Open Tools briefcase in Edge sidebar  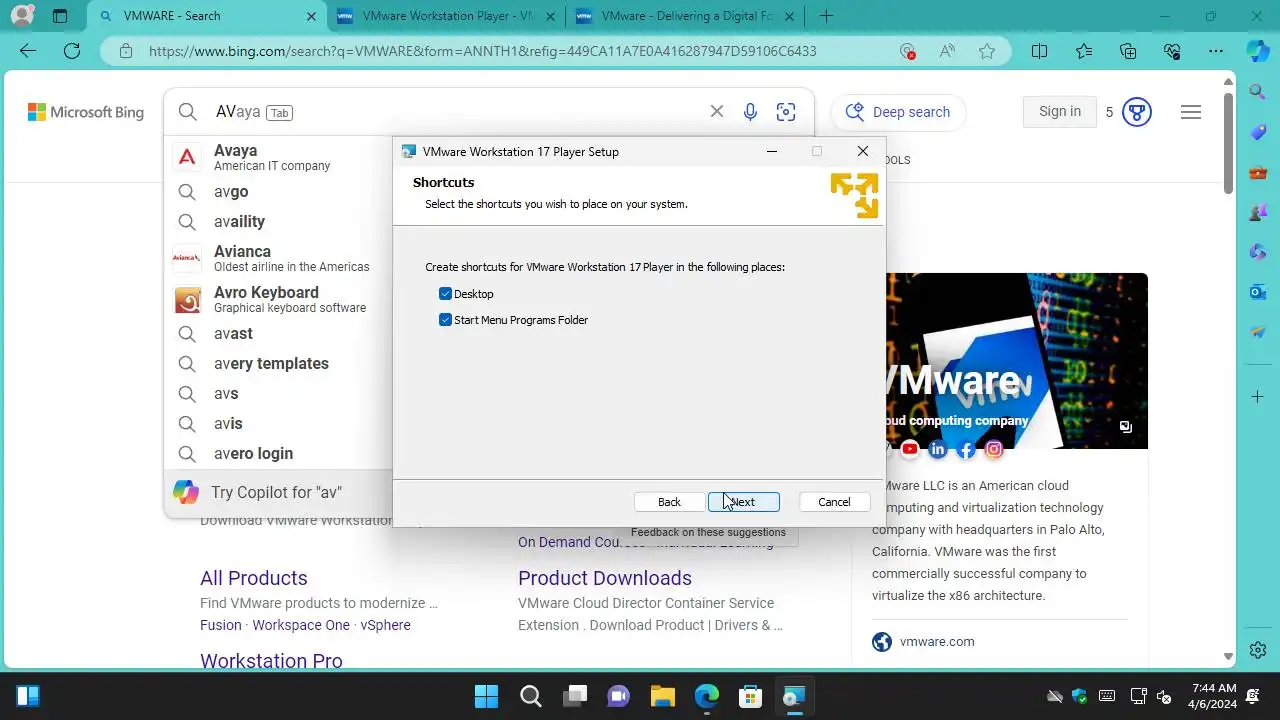coord(1258,172)
